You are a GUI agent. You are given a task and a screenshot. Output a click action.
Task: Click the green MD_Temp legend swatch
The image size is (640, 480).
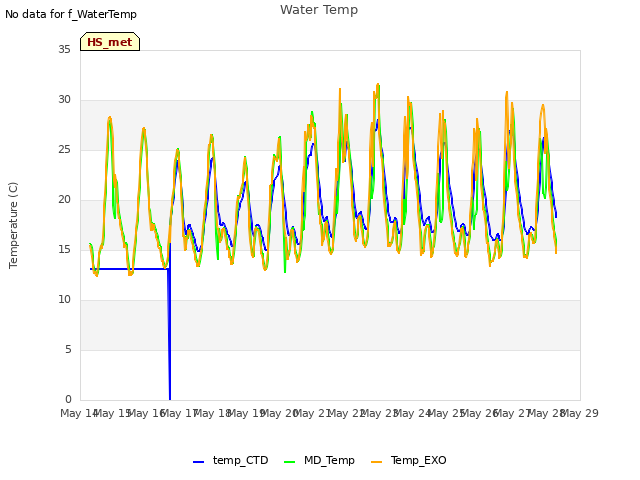(289, 462)
